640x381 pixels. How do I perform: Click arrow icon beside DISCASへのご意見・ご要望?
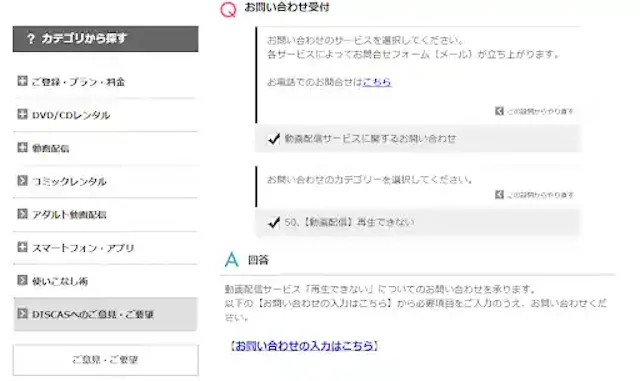click(22, 314)
